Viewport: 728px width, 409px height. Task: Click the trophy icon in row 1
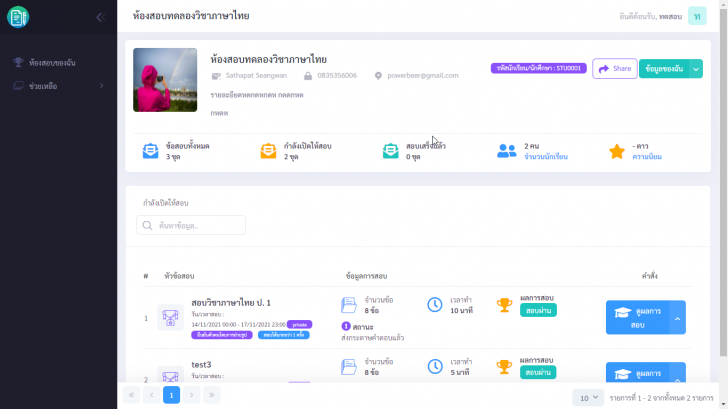click(x=504, y=305)
